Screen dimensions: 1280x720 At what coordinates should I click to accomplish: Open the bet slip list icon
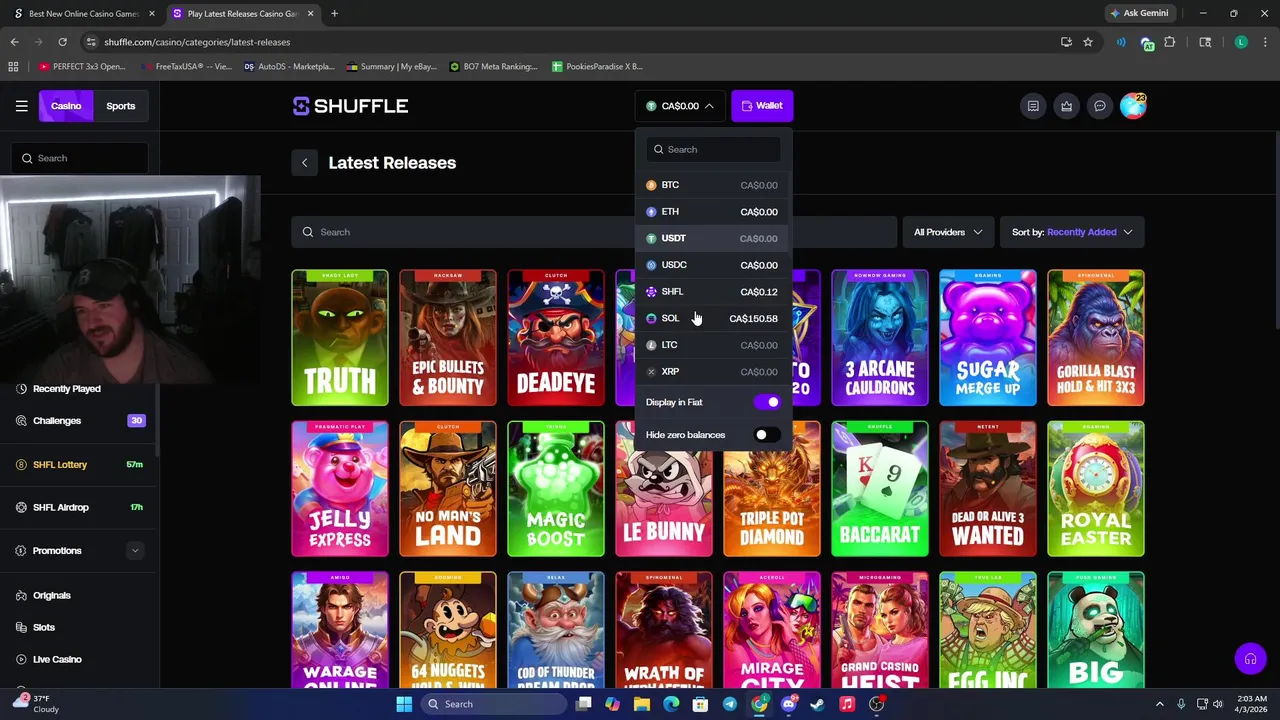tap(1033, 106)
